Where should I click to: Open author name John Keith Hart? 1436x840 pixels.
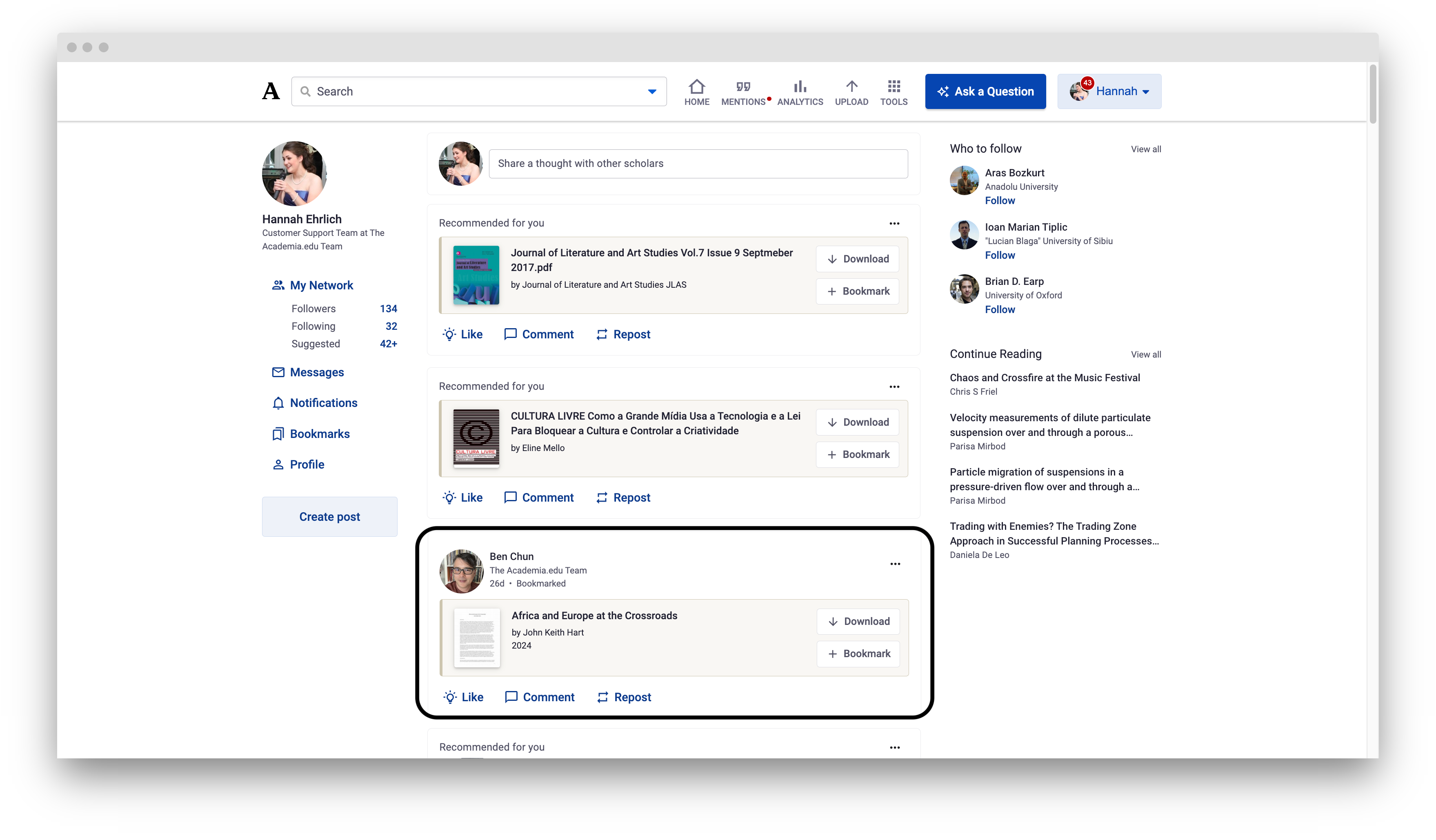coord(553,633)
